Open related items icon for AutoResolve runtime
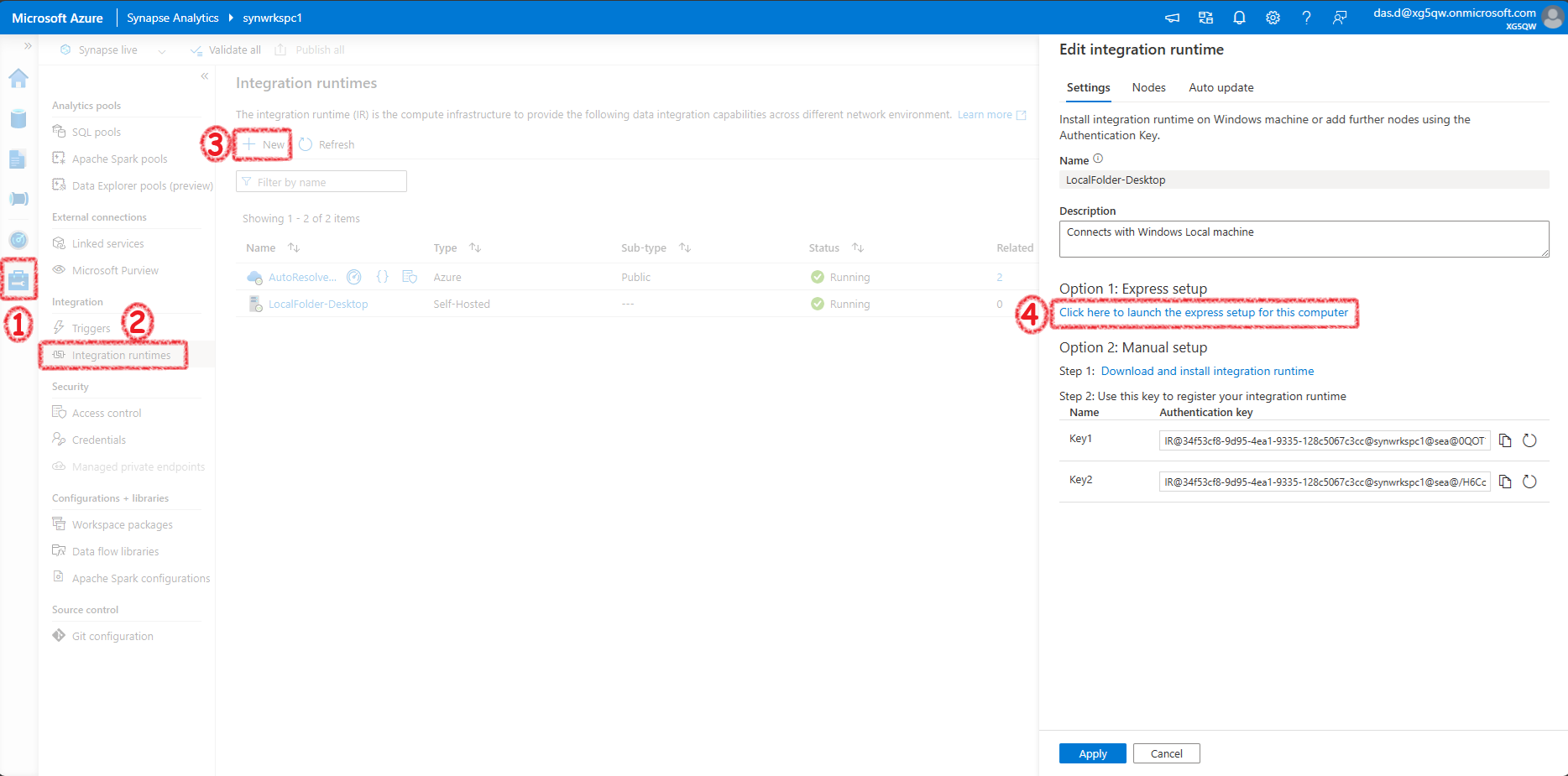 410,277
